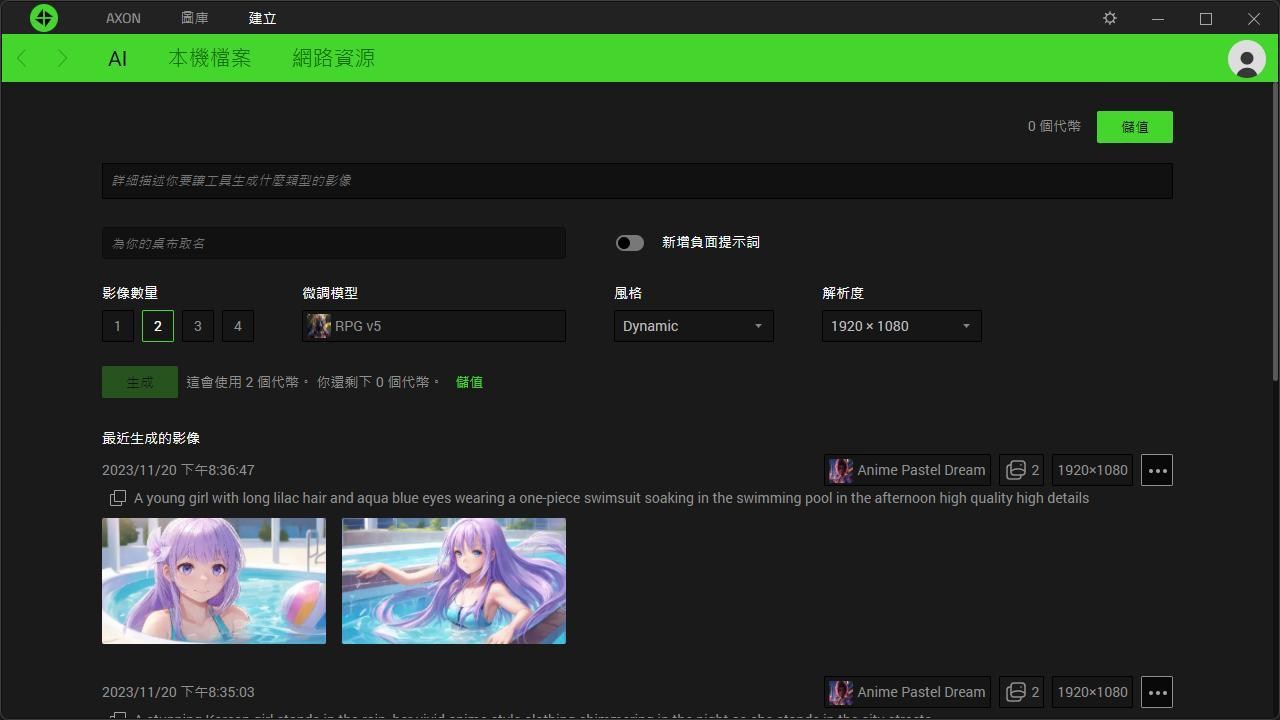Copy the lilac hair girl prompt text
1280x720 pixels.
(118, 498)
